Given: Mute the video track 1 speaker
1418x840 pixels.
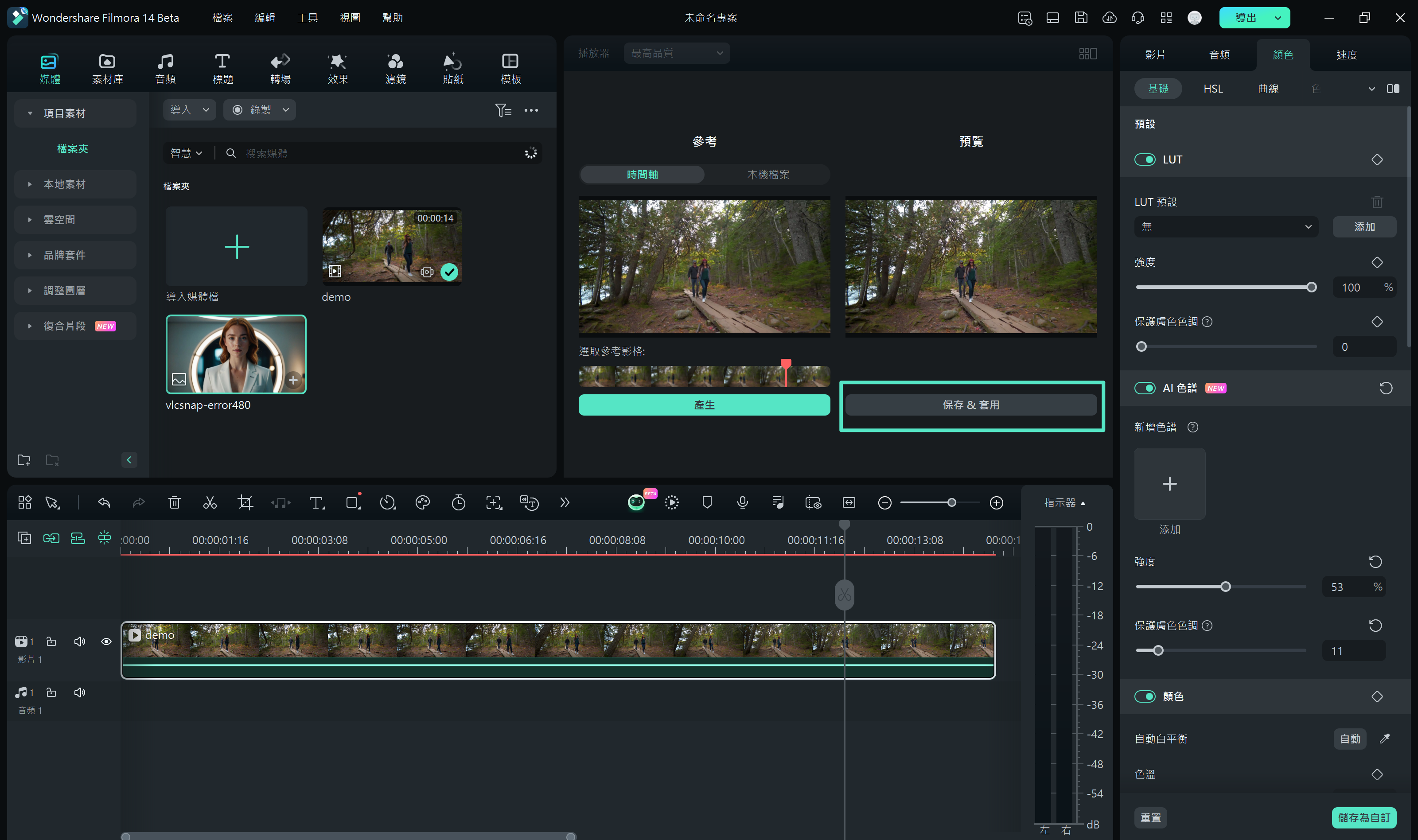Looking at the screenshot, I should coord(79,642).
